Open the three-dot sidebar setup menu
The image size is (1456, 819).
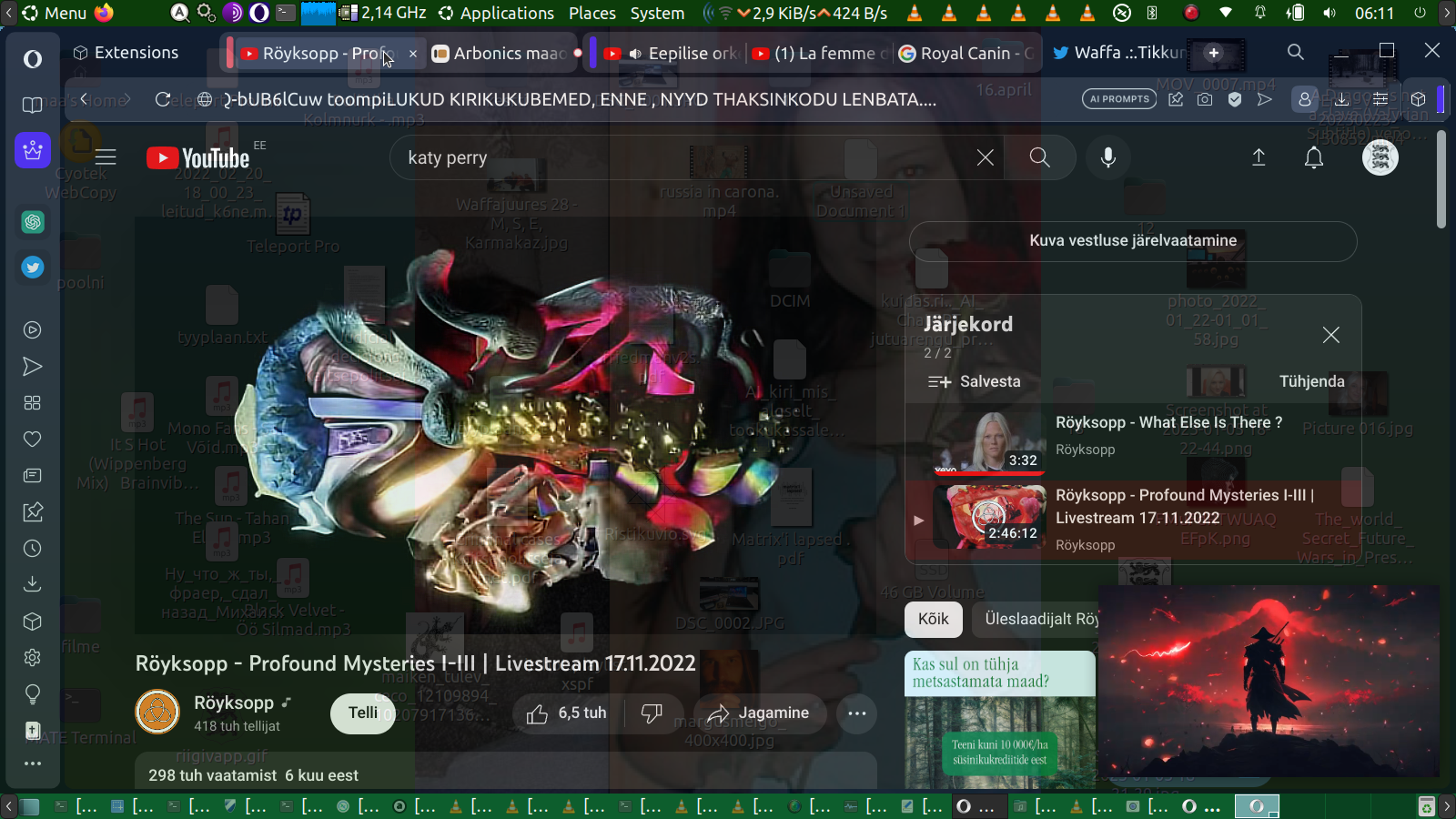(33, 763)
